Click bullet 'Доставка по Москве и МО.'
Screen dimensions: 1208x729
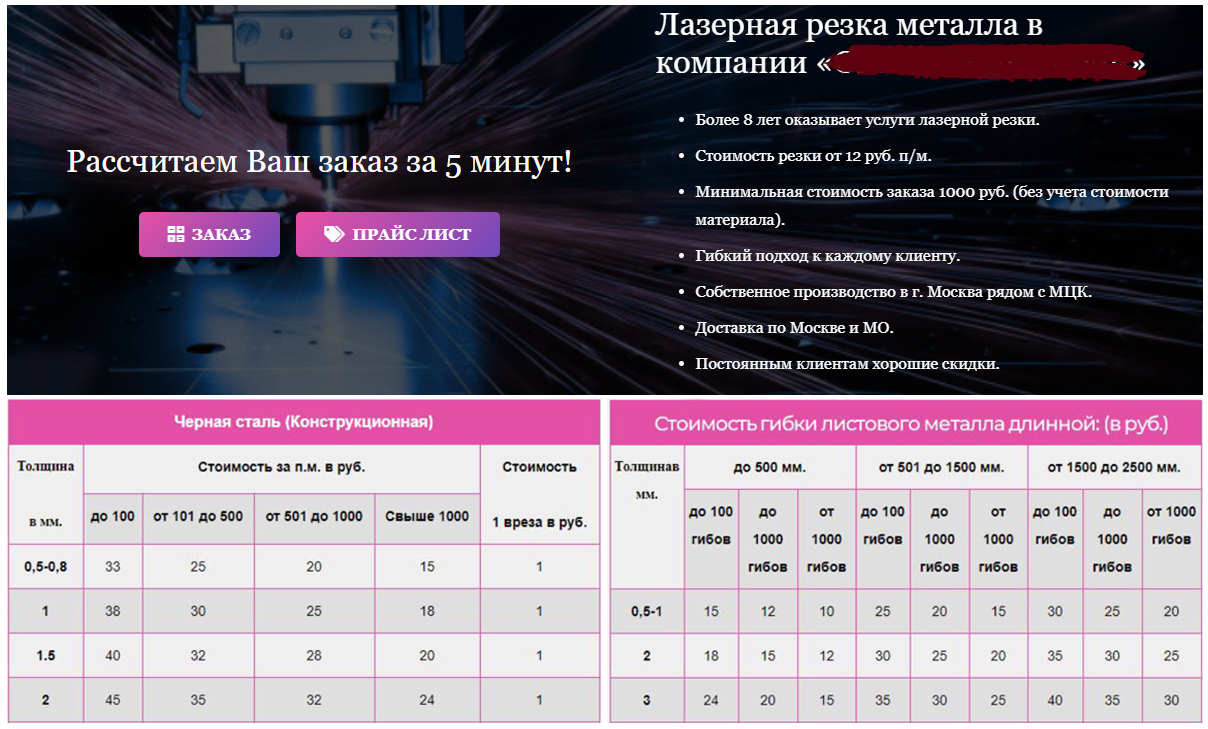coord(794,328)
